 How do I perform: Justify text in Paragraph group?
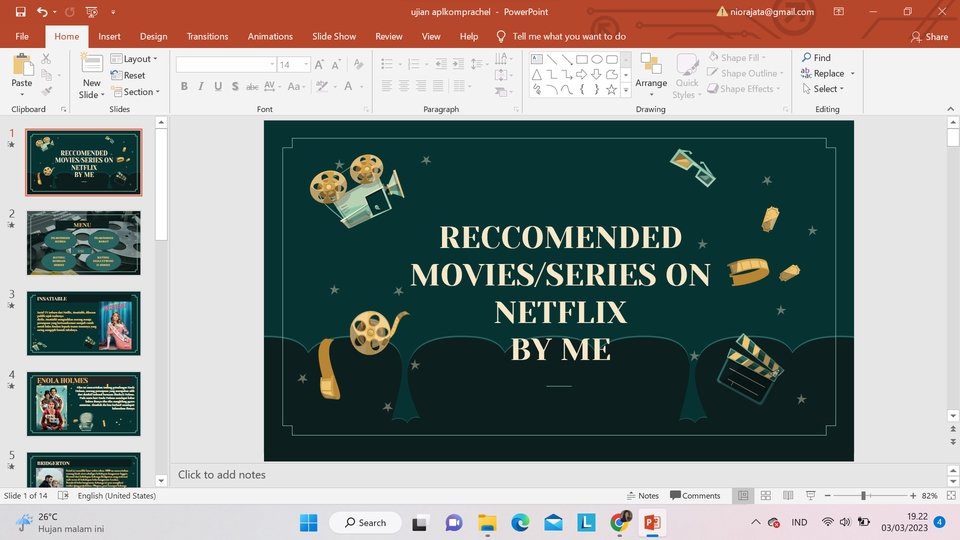click(438, 86)
